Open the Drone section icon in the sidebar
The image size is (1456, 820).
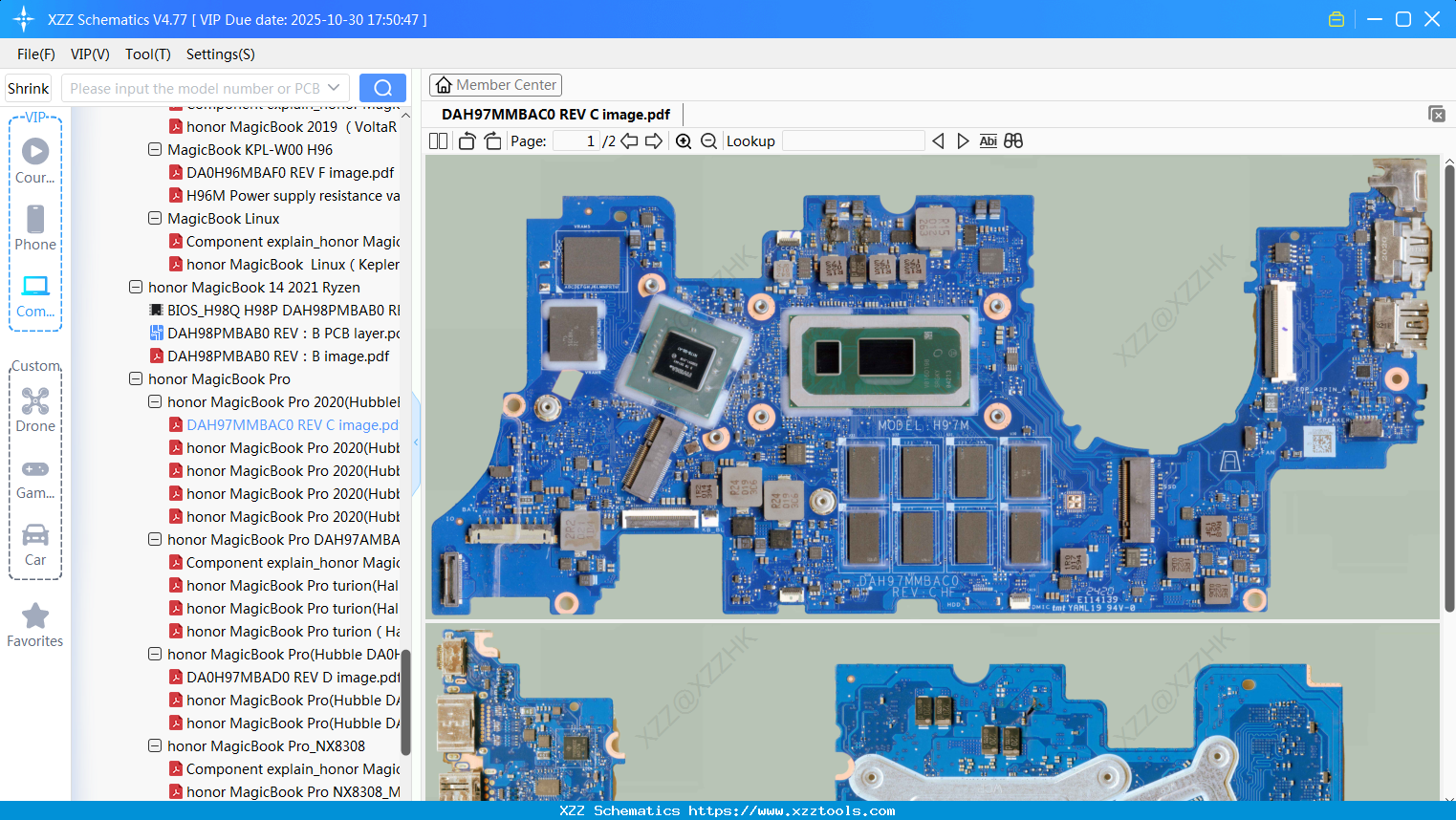click(x=34, y=401)
